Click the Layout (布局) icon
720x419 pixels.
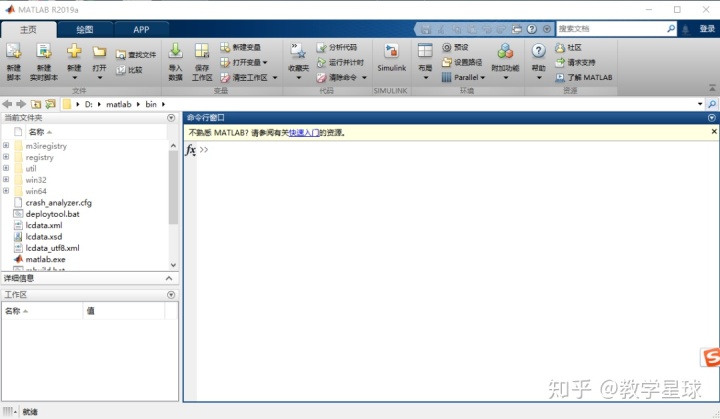(425, 51)
